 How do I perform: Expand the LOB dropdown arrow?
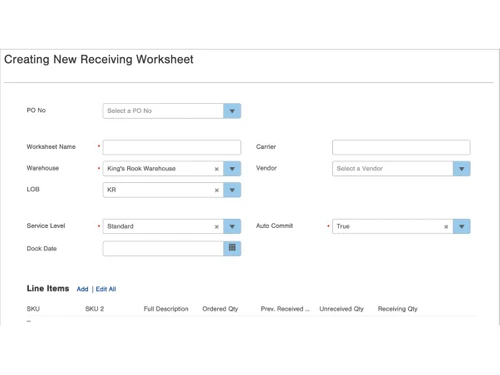tap(232, 190)
